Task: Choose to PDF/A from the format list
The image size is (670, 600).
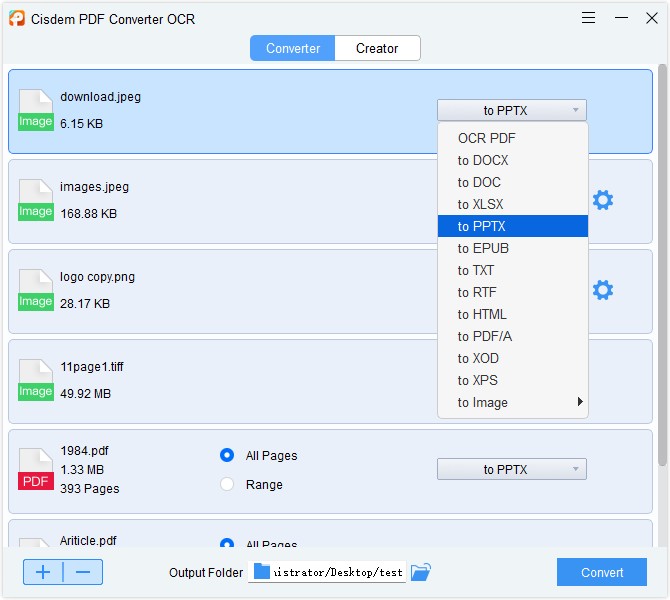Action: point(513,336)
